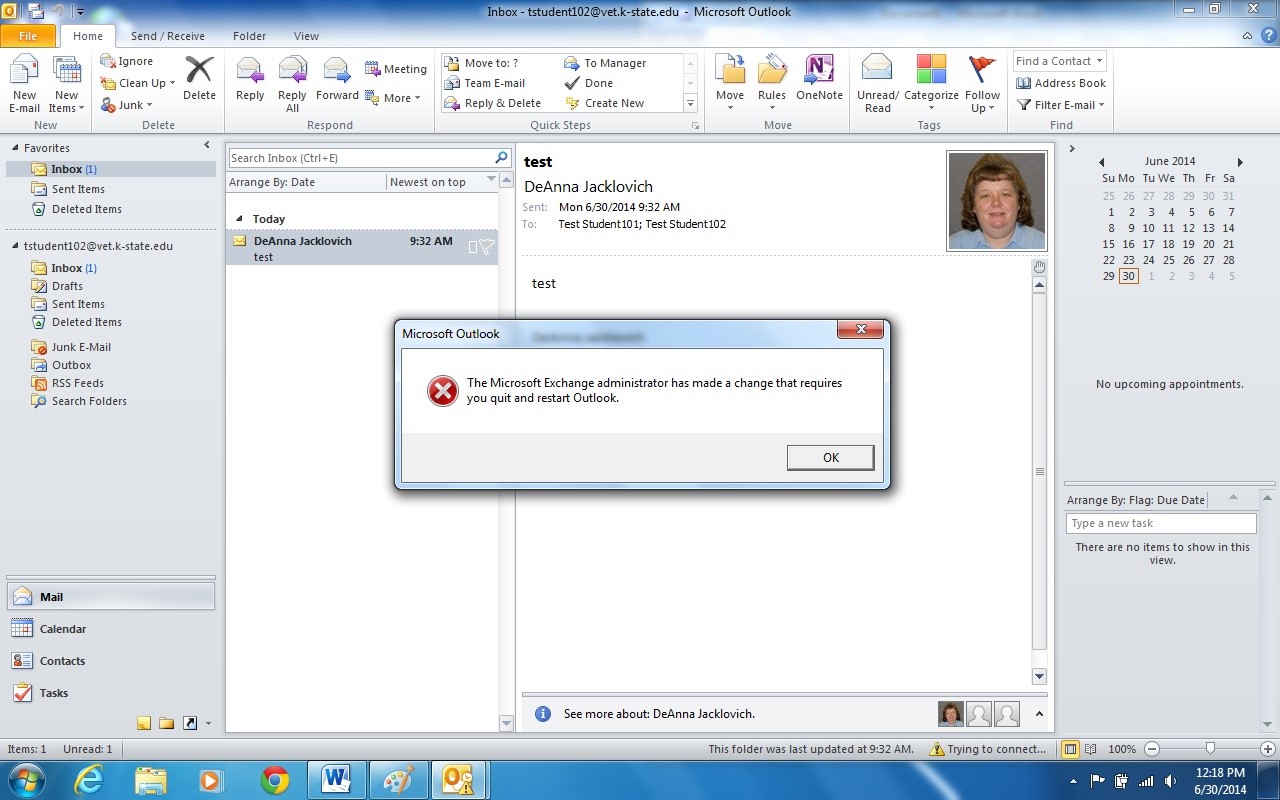Click the Search Inbox field
This screenshot has height=800, width=1280.
(361, 158)
